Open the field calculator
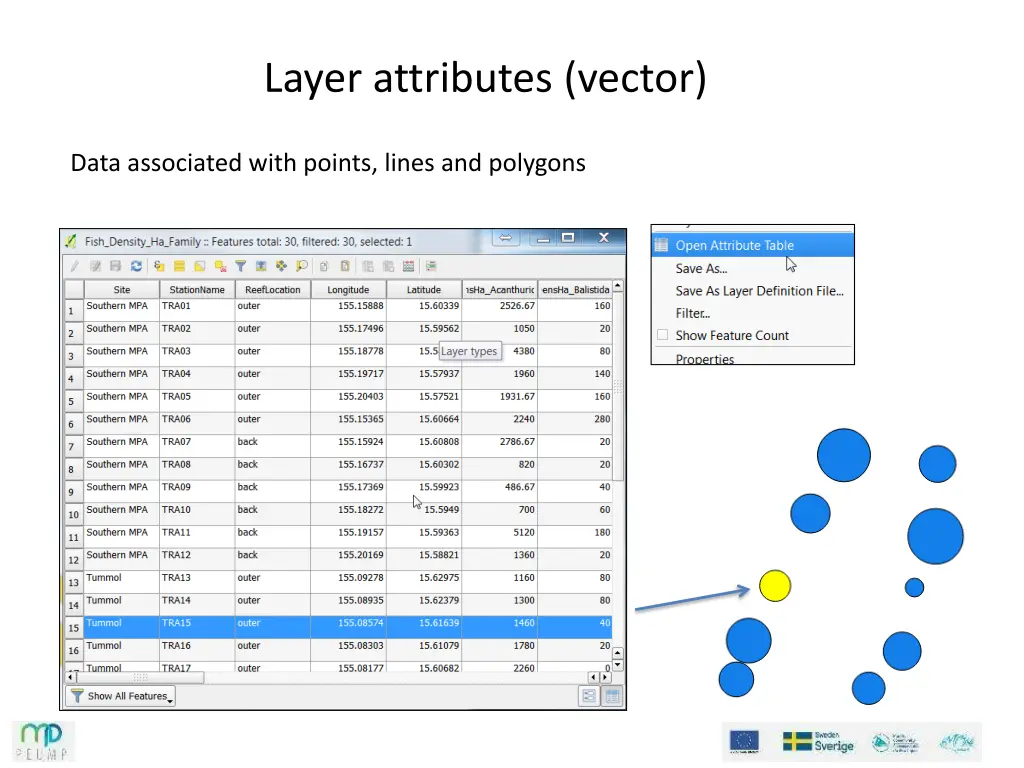Viewport: 1024px width, 768px height. [409, 266]
